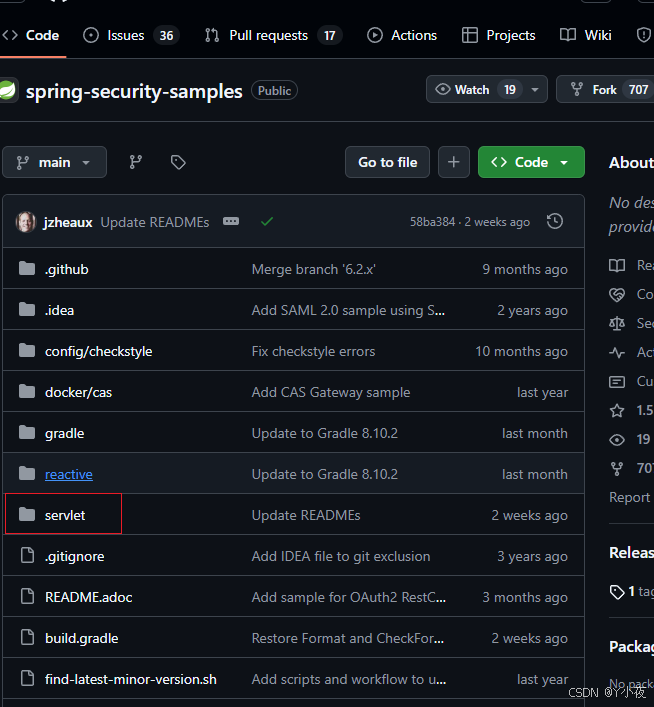Viewport: 654px width, 707px height.
Task: Click folder icon for reactive row
Action: pos(27,474)
